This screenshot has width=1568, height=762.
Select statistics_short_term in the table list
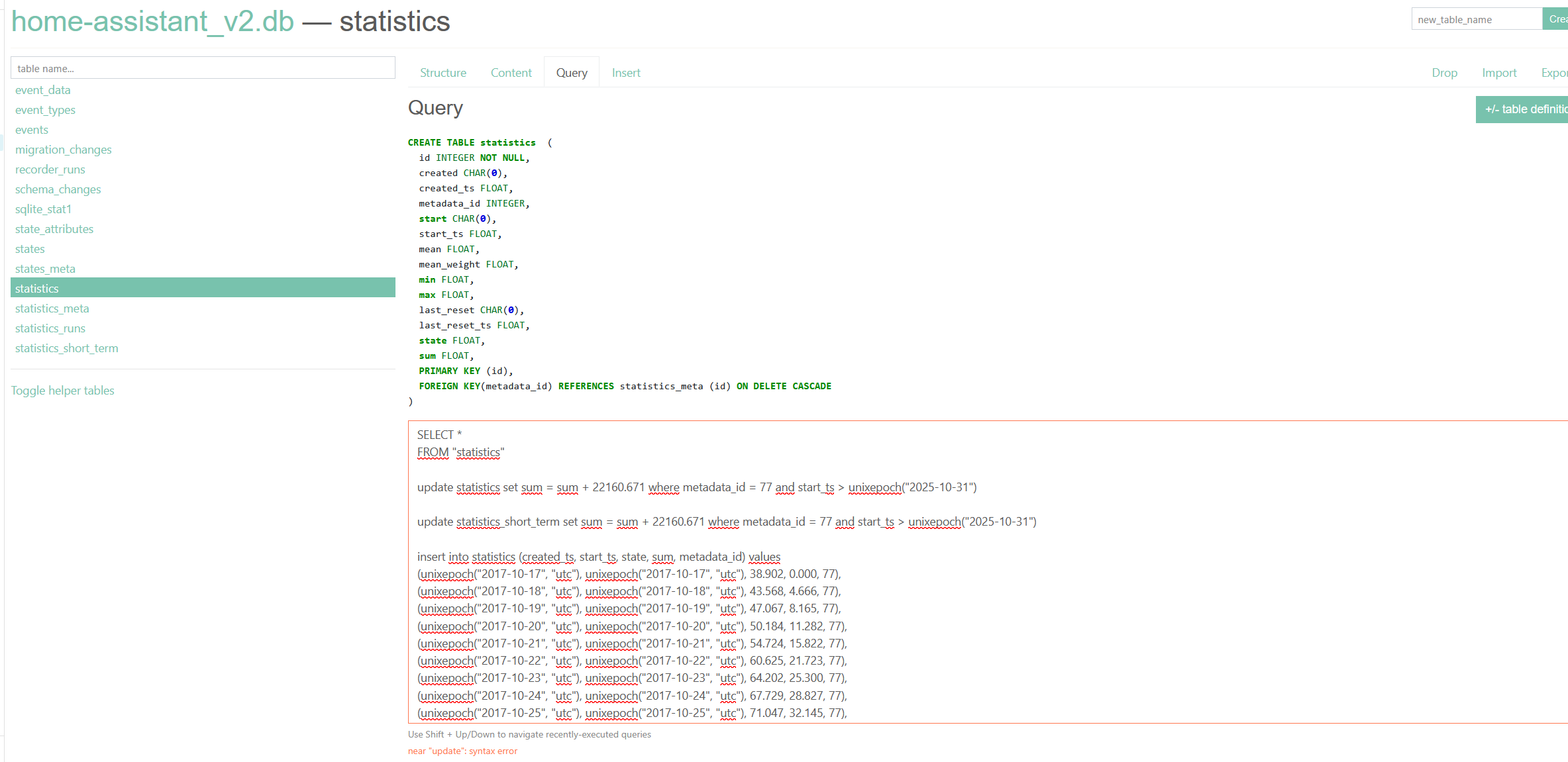[66, 348]
